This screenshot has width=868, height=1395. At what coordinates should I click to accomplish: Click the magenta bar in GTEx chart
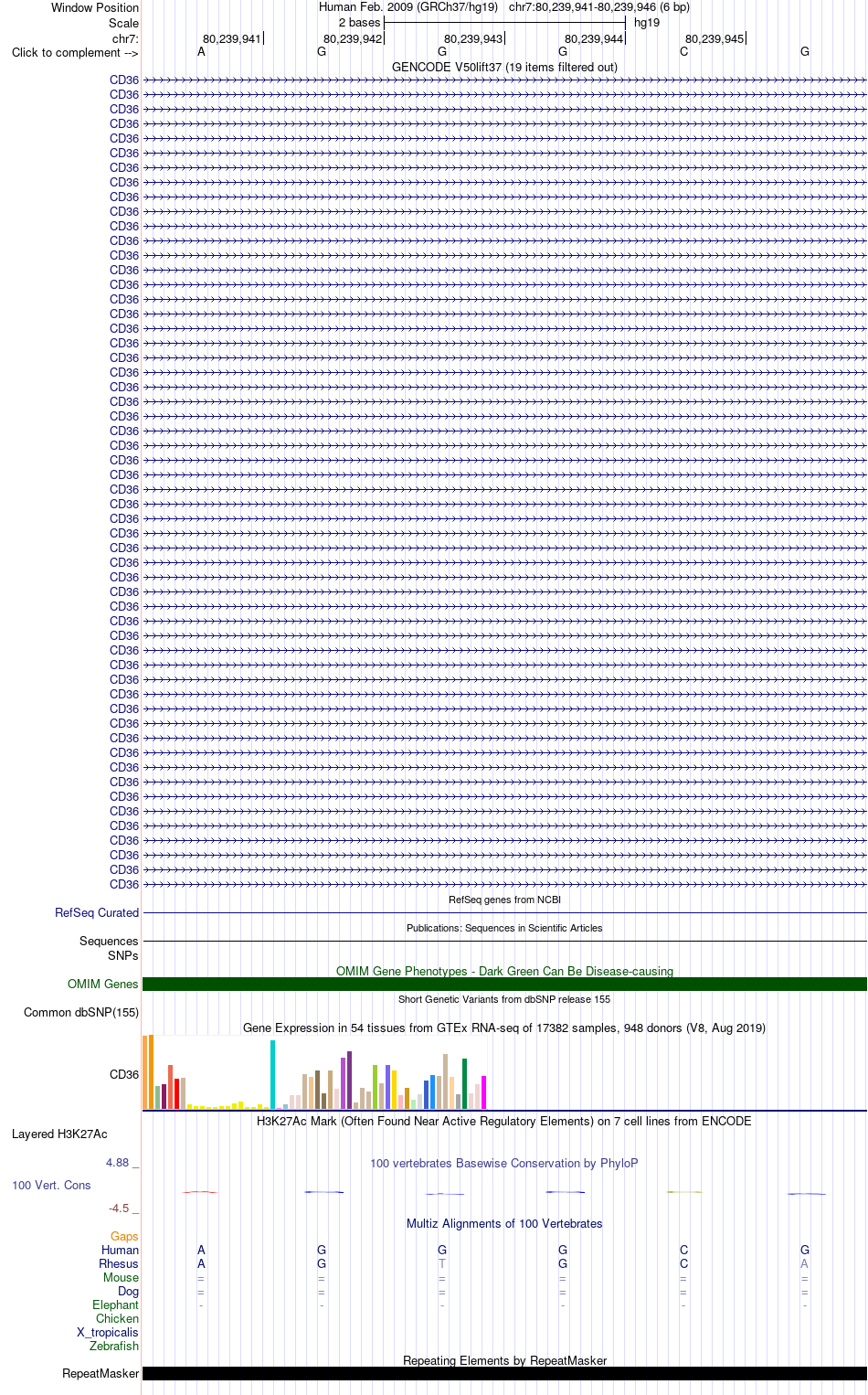click(483, 1092)
